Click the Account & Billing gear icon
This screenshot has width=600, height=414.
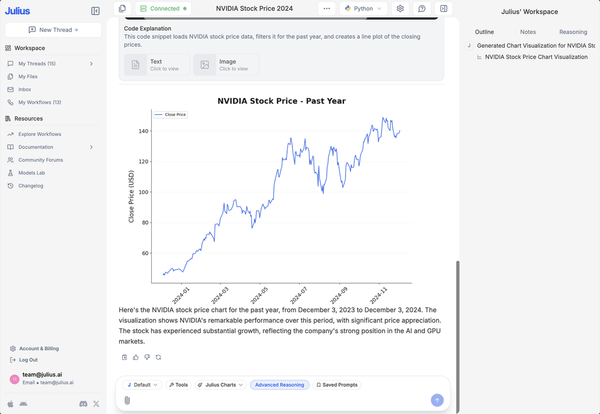(x=13, y=349)
